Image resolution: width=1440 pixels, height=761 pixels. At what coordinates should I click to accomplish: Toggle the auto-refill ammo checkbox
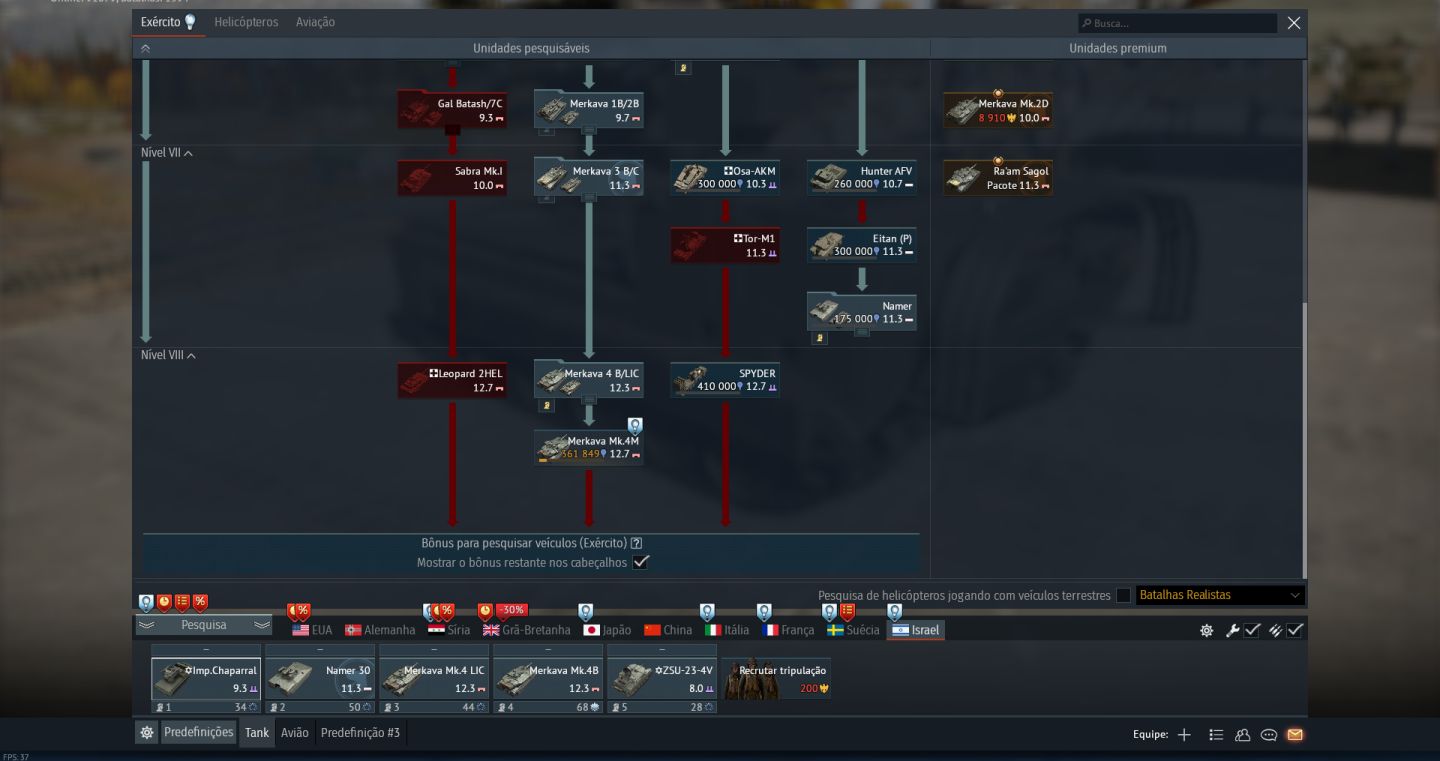1295,631
